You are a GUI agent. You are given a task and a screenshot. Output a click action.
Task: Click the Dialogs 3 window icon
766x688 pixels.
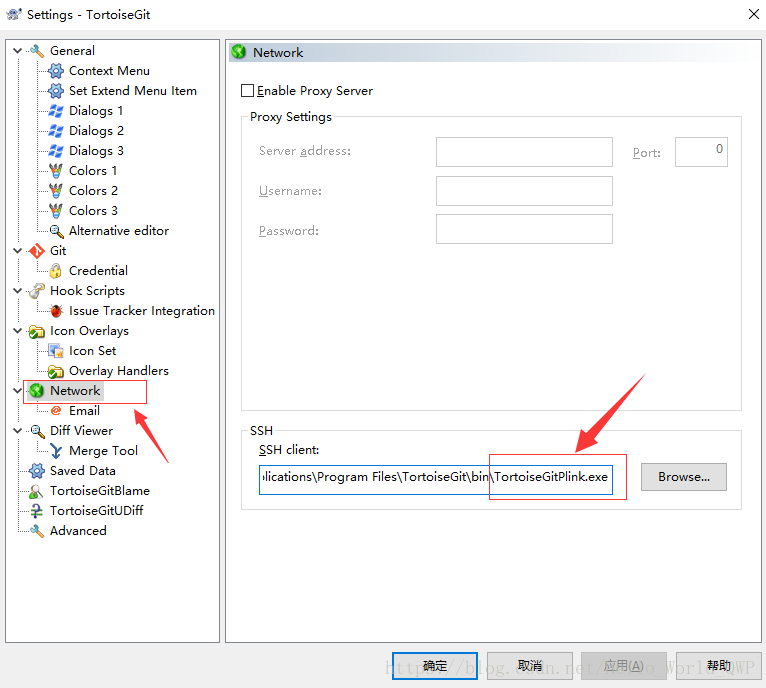56,151
